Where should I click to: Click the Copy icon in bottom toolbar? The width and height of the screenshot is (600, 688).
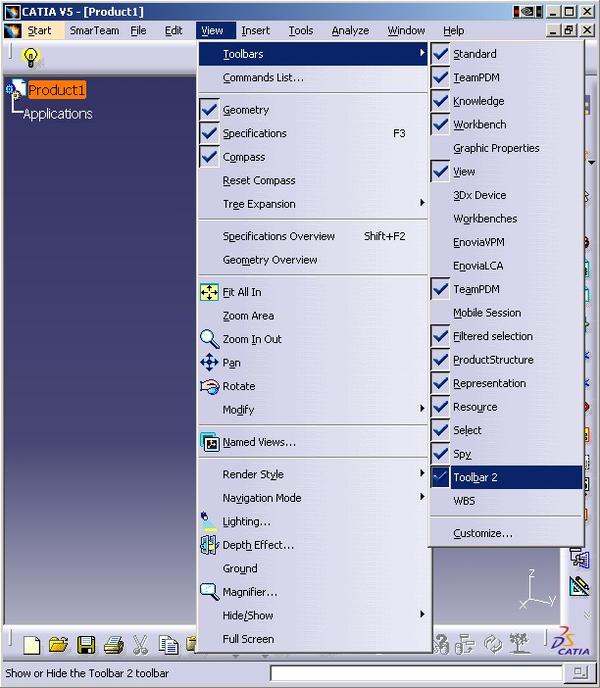(168, 645)
